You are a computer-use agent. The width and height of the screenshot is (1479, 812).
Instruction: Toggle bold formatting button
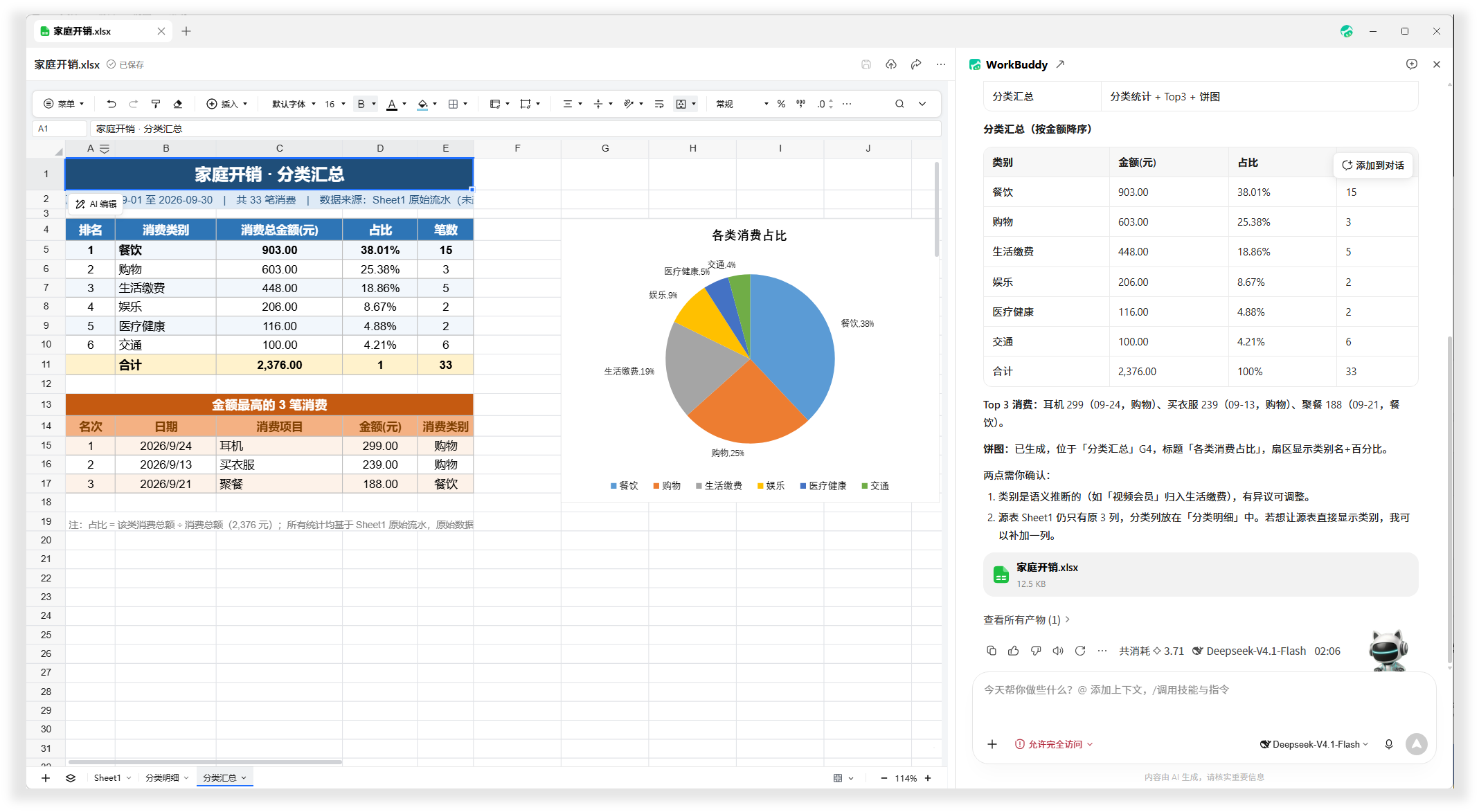tap(361, 104)
